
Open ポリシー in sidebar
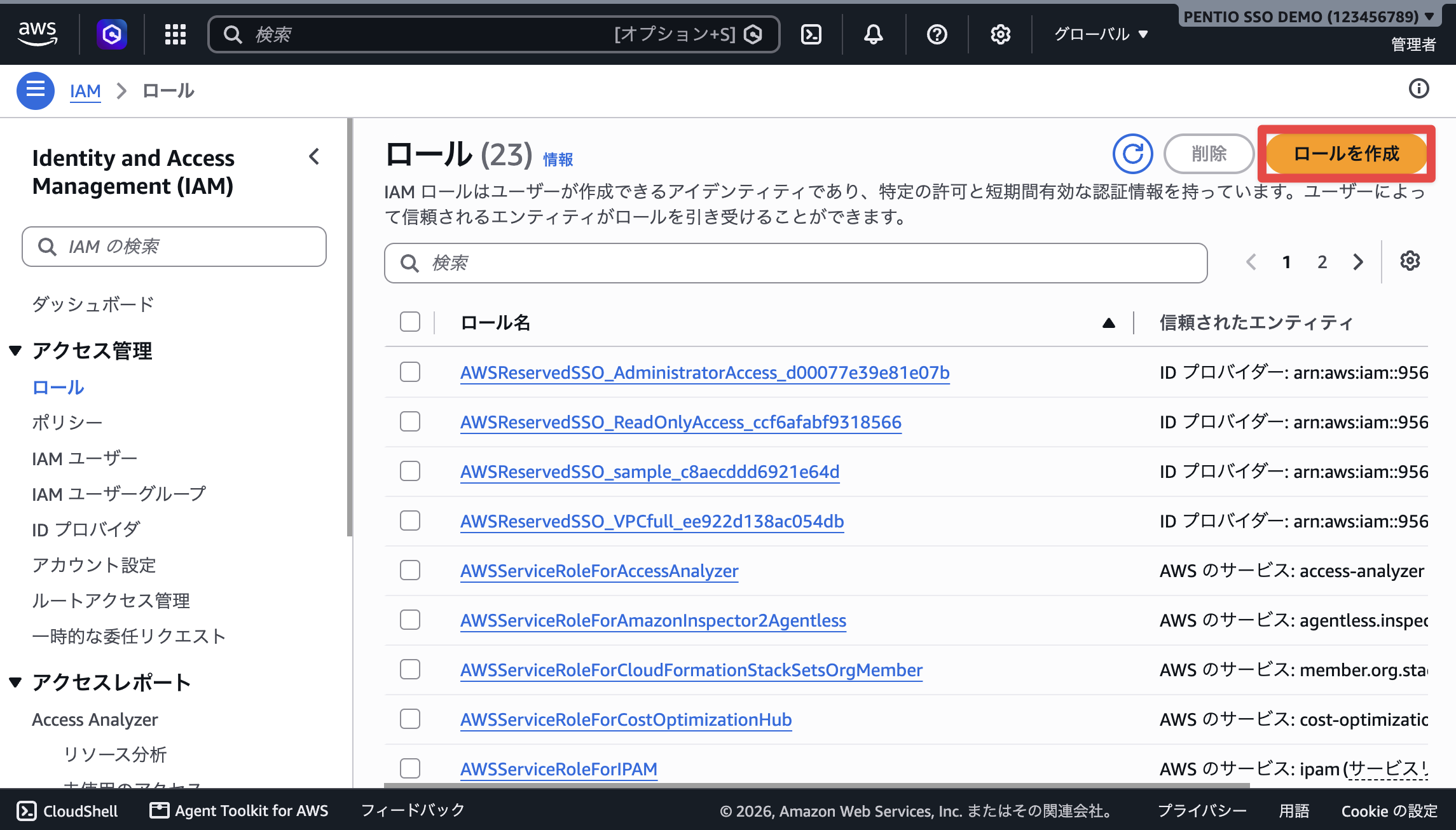(67, 422)
